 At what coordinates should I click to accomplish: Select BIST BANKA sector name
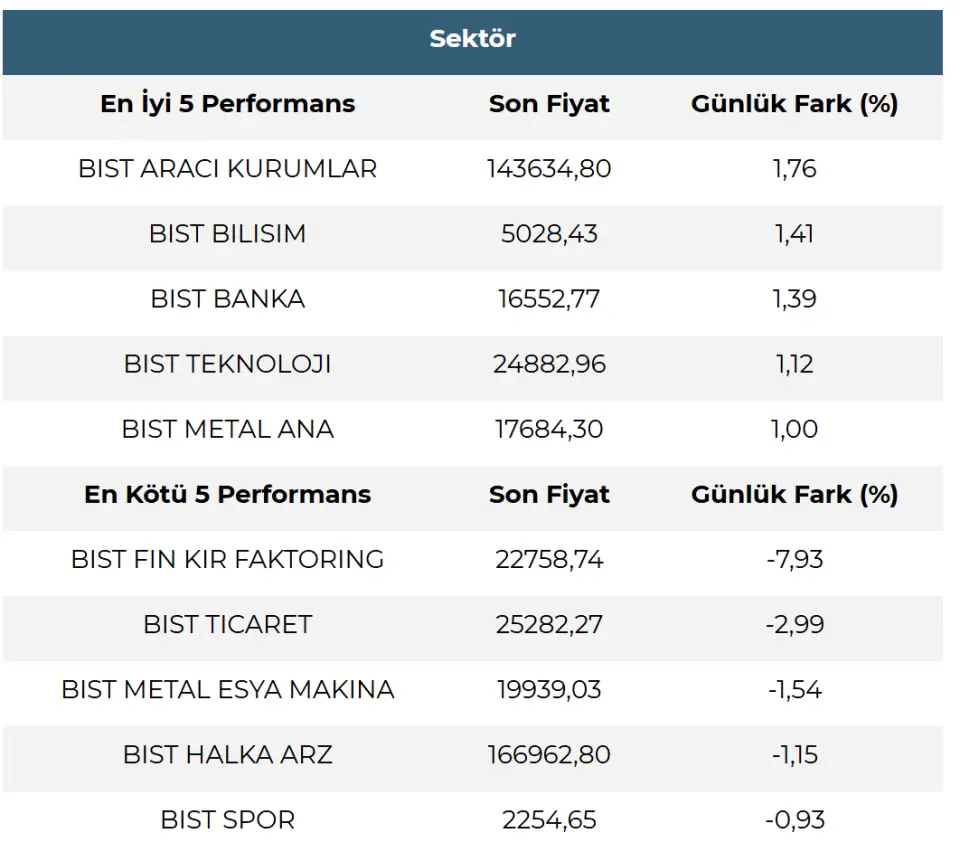(x=227, y=299)
